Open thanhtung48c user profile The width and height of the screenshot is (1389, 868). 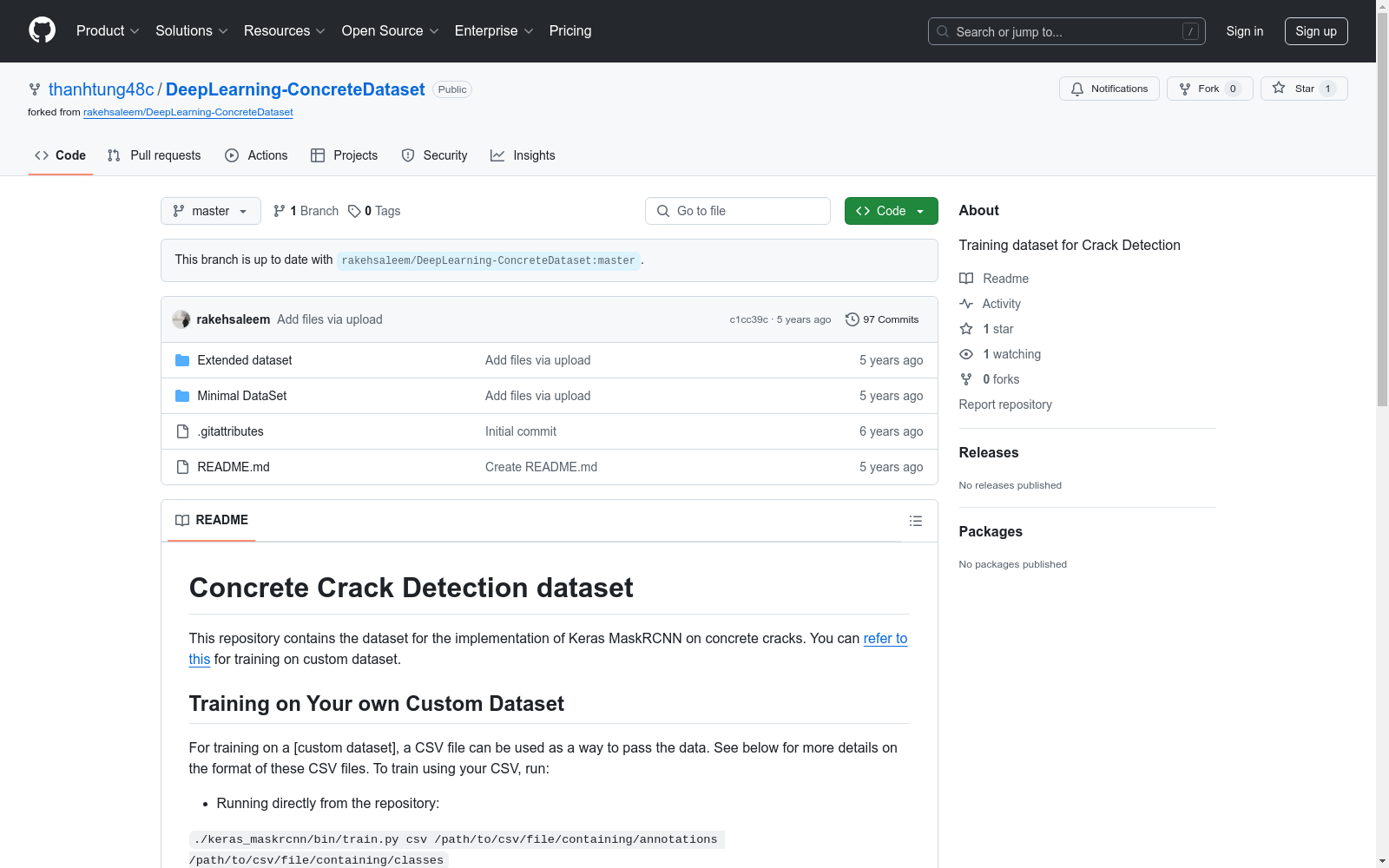point(101,89)
